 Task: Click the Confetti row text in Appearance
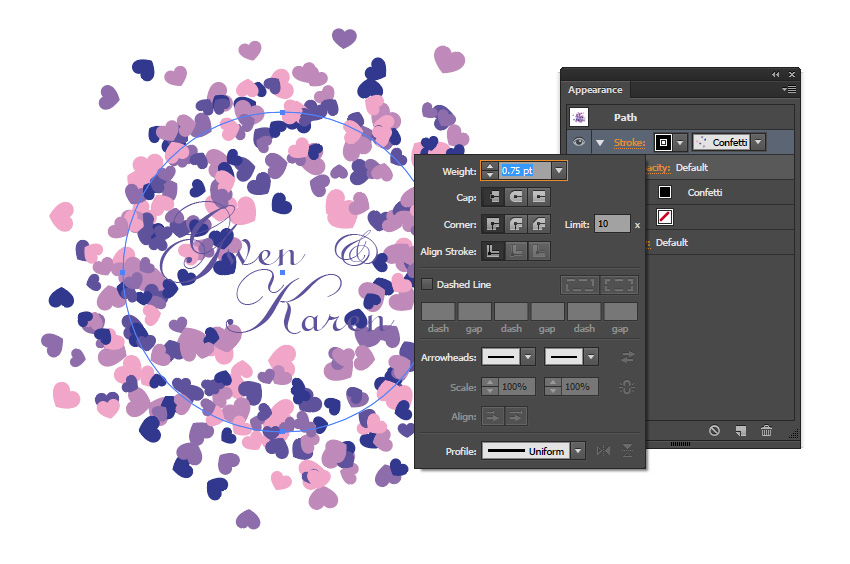pyautogui.click(x=705, y=193)
